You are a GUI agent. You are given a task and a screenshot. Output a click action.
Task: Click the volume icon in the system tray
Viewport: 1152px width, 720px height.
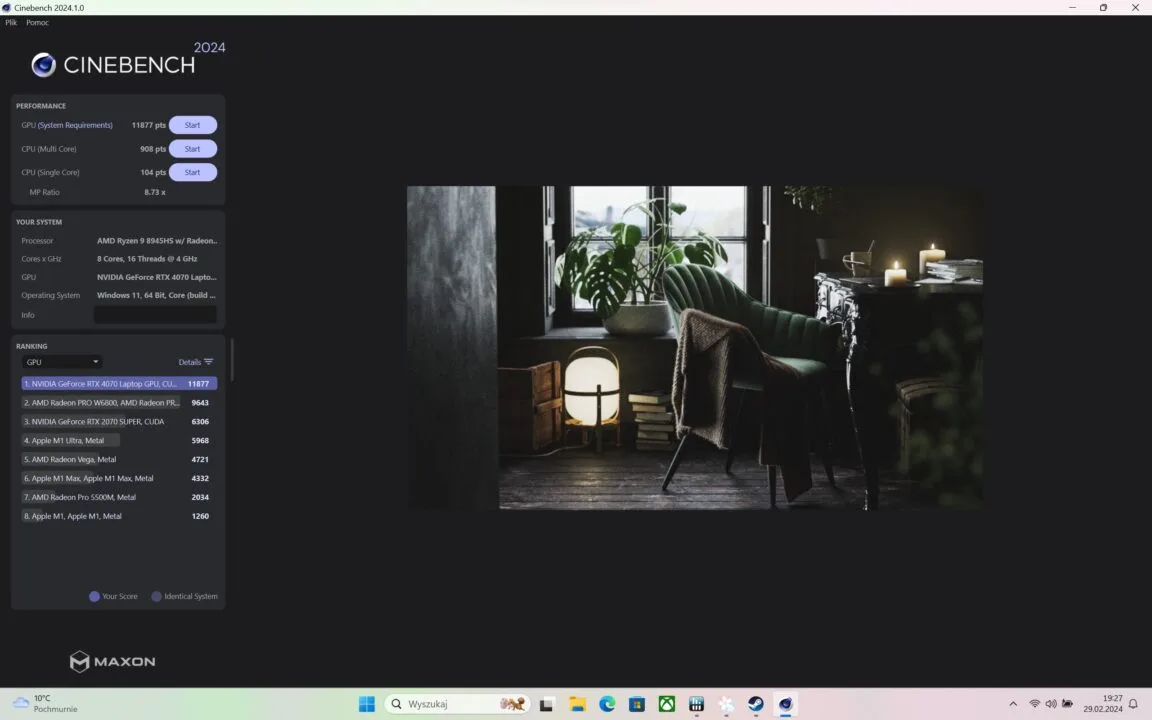point(1051,704)
